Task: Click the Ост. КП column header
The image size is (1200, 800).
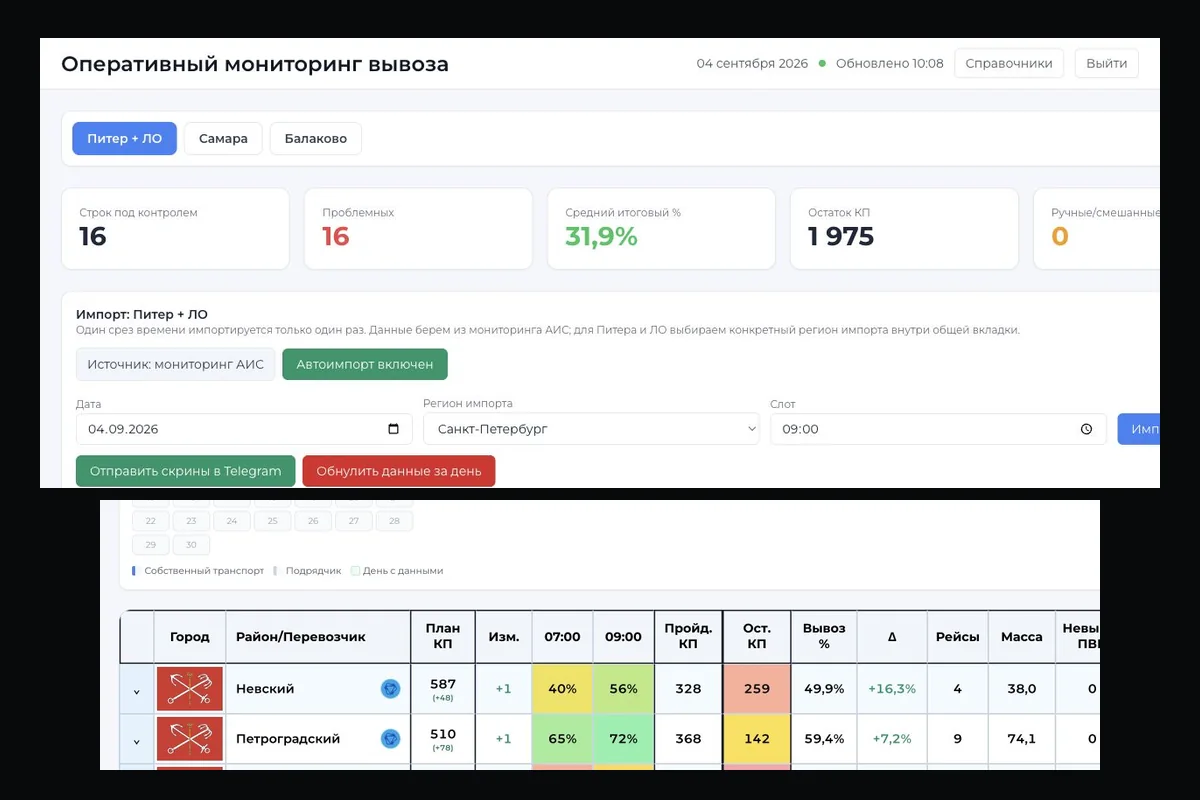Action: [x=757, y=636]
